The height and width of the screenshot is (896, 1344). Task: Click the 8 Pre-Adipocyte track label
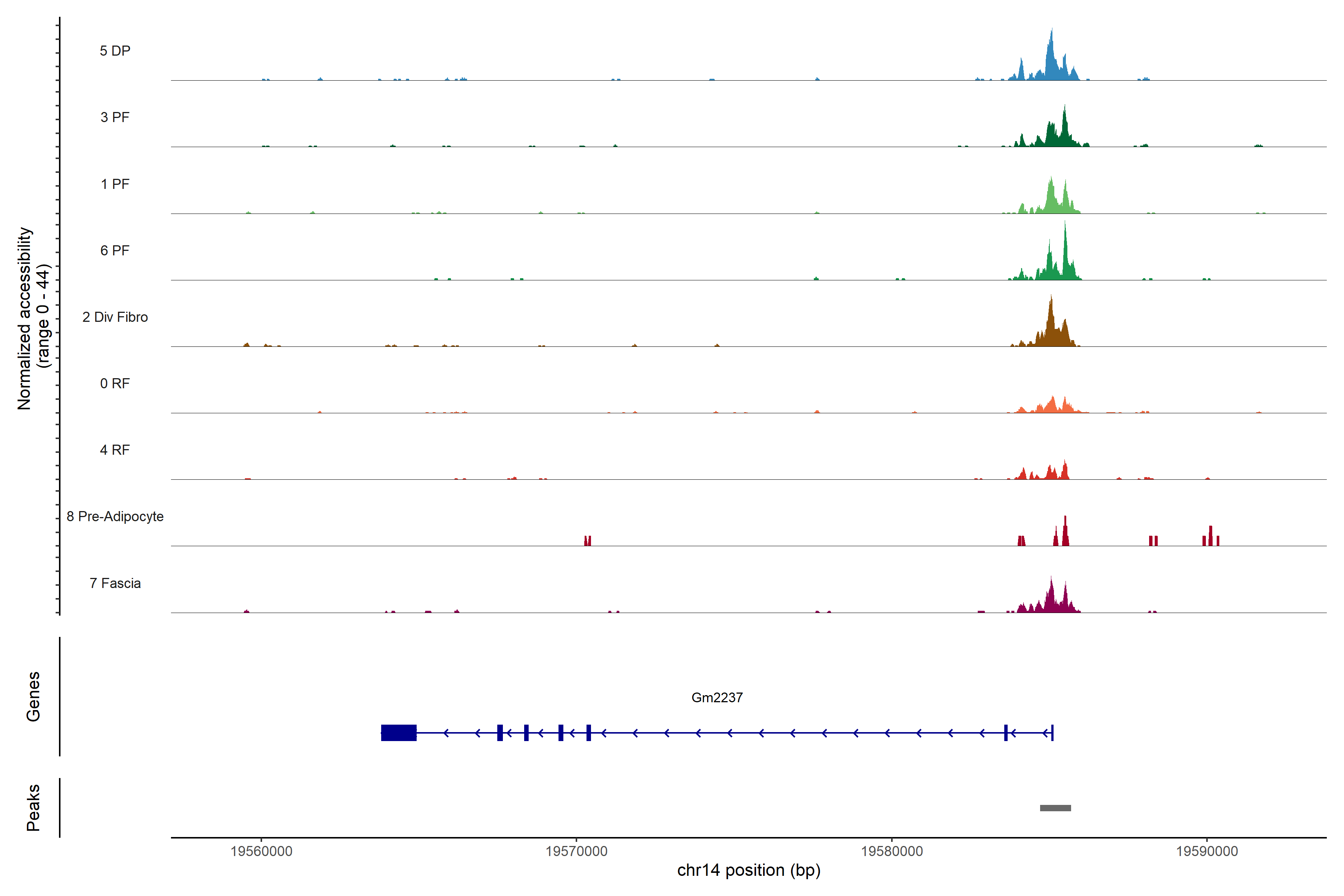pos(115,517)
